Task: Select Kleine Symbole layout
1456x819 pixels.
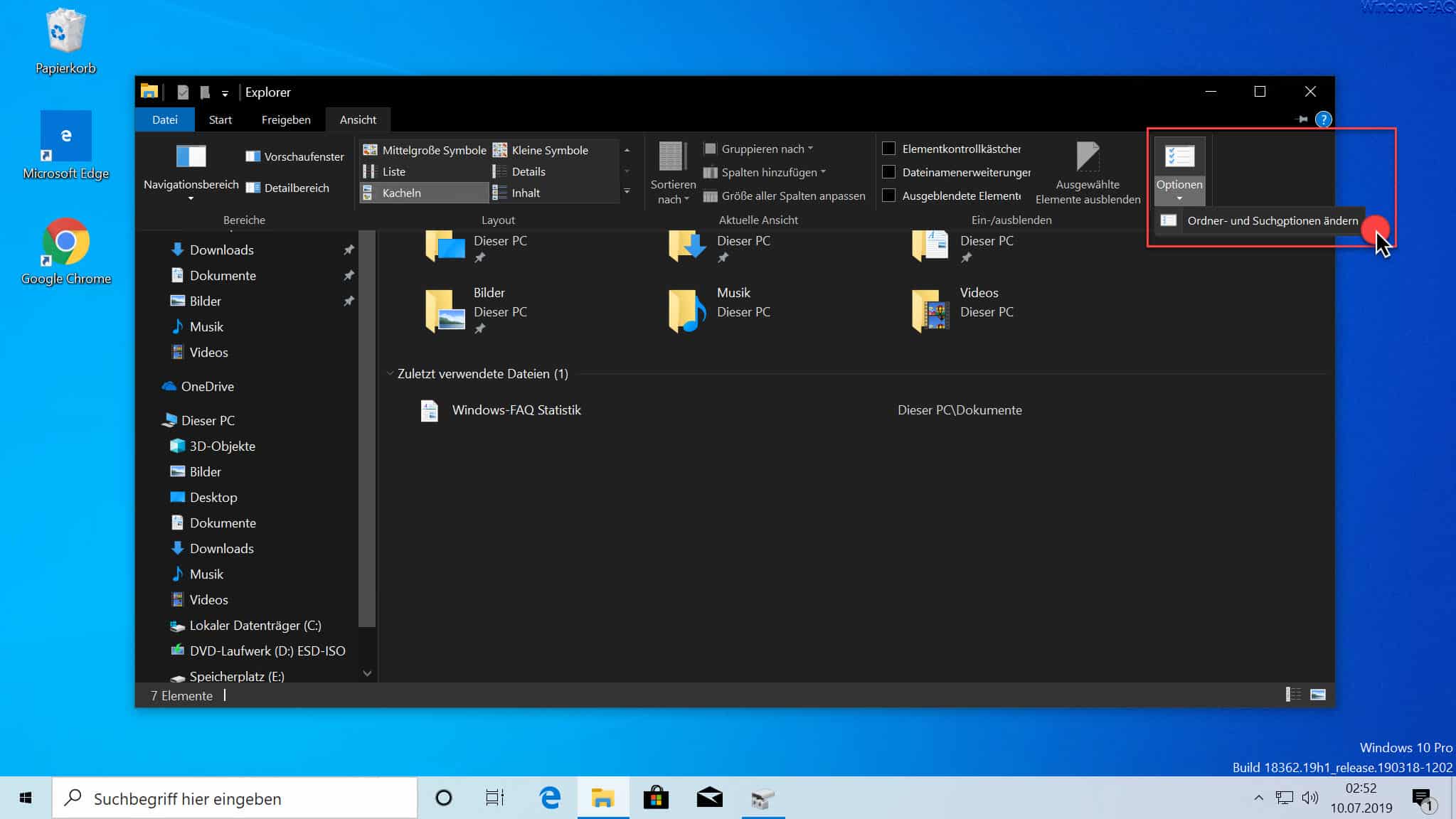Action: [541, 150]
